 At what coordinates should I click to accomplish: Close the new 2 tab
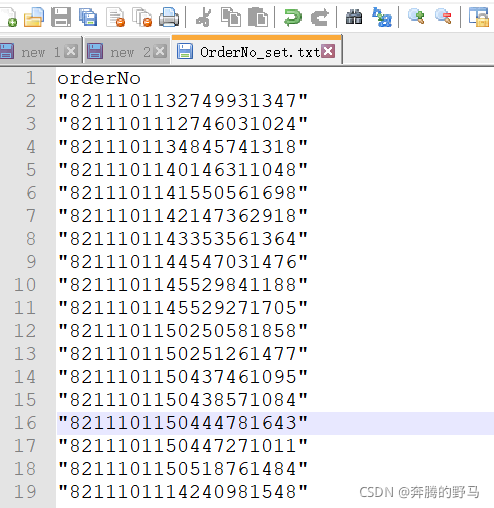(160, 51)
